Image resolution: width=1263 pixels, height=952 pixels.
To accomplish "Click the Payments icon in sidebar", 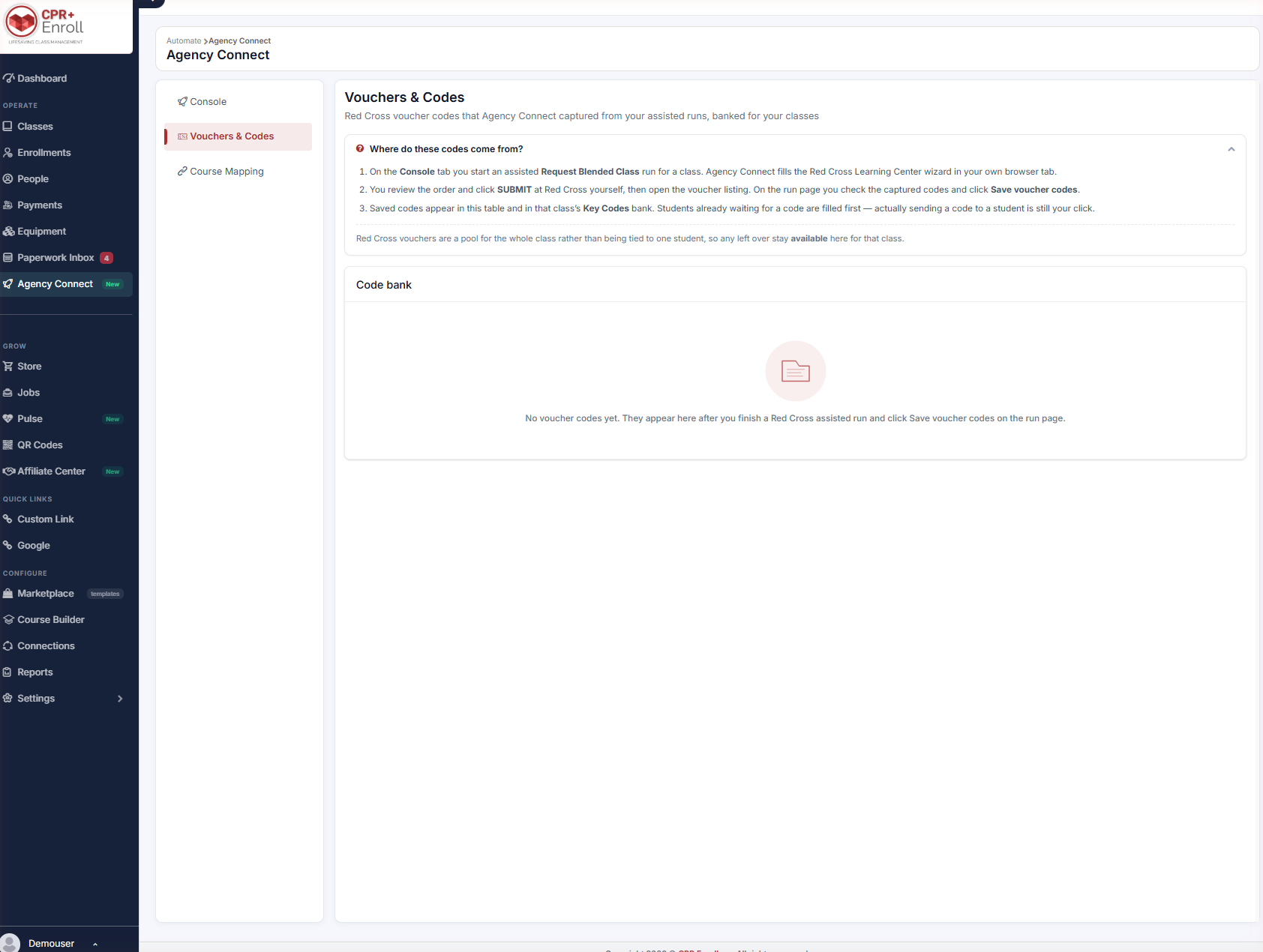I will (7, 205).
